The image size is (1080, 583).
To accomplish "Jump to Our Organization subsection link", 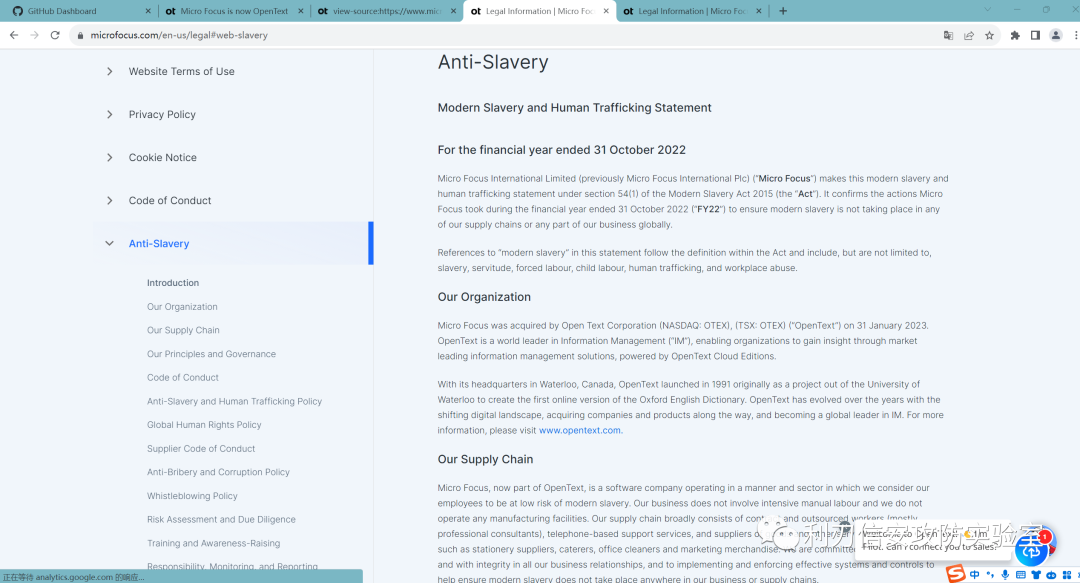I will coord(182,307).
